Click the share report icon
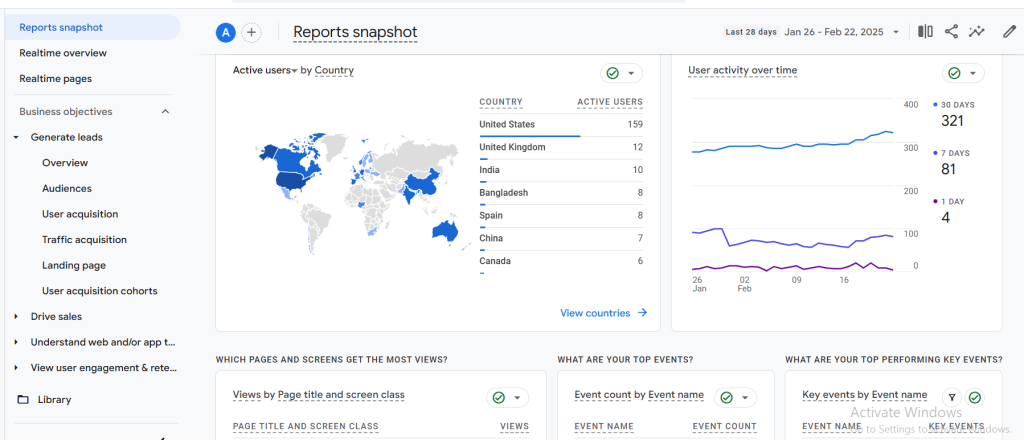 pyautogui.click(x=951, y=32)
